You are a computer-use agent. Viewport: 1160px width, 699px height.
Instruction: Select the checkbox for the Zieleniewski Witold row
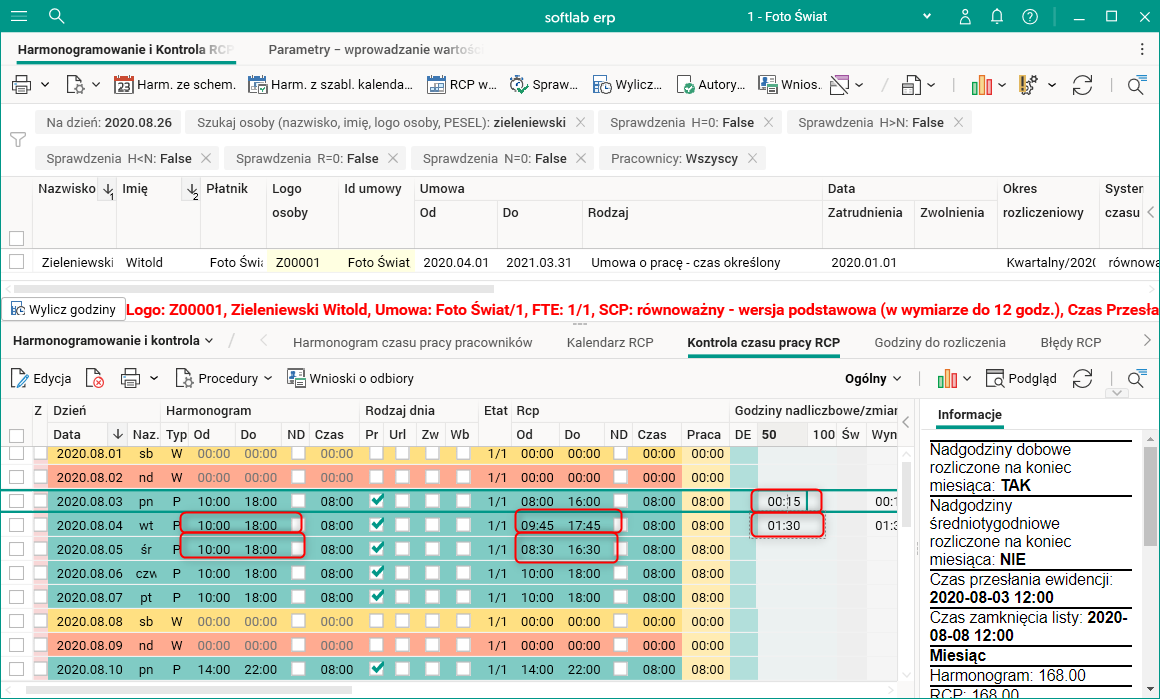[16, 262]
